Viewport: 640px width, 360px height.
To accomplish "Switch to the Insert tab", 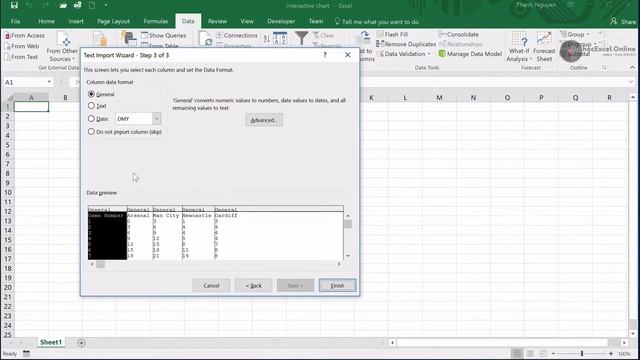I will click(76, 21).
